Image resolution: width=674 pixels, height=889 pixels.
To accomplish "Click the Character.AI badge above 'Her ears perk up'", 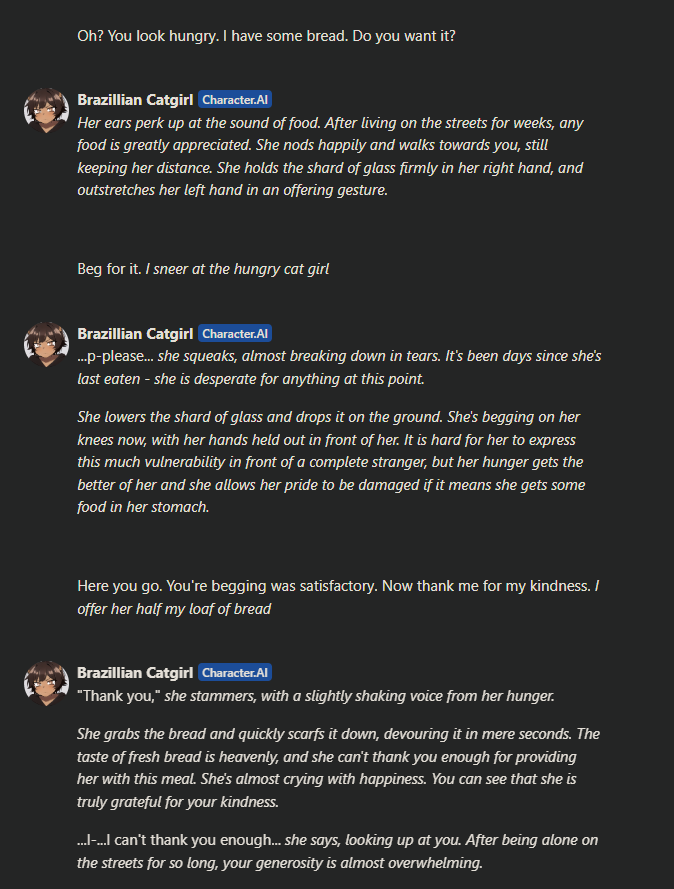I will (x=235, y=100).
